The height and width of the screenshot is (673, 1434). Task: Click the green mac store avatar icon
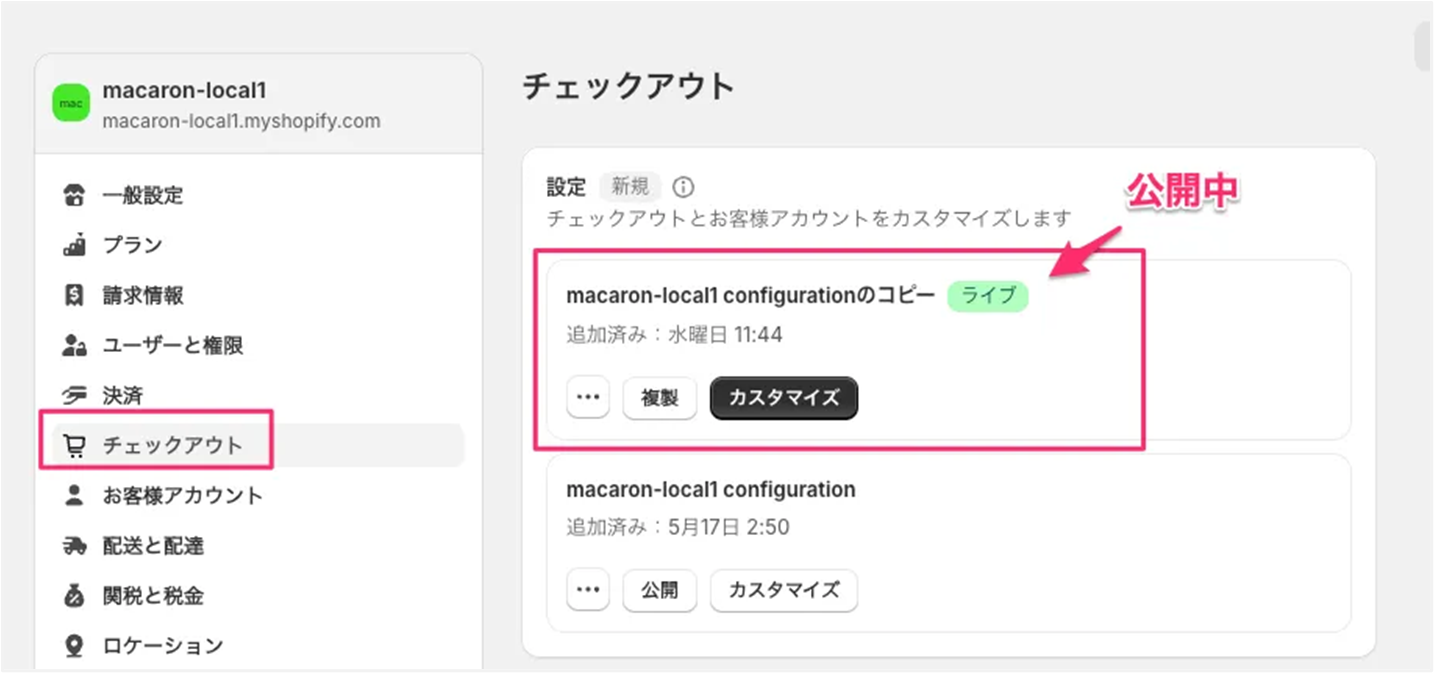tap(71, 103)
